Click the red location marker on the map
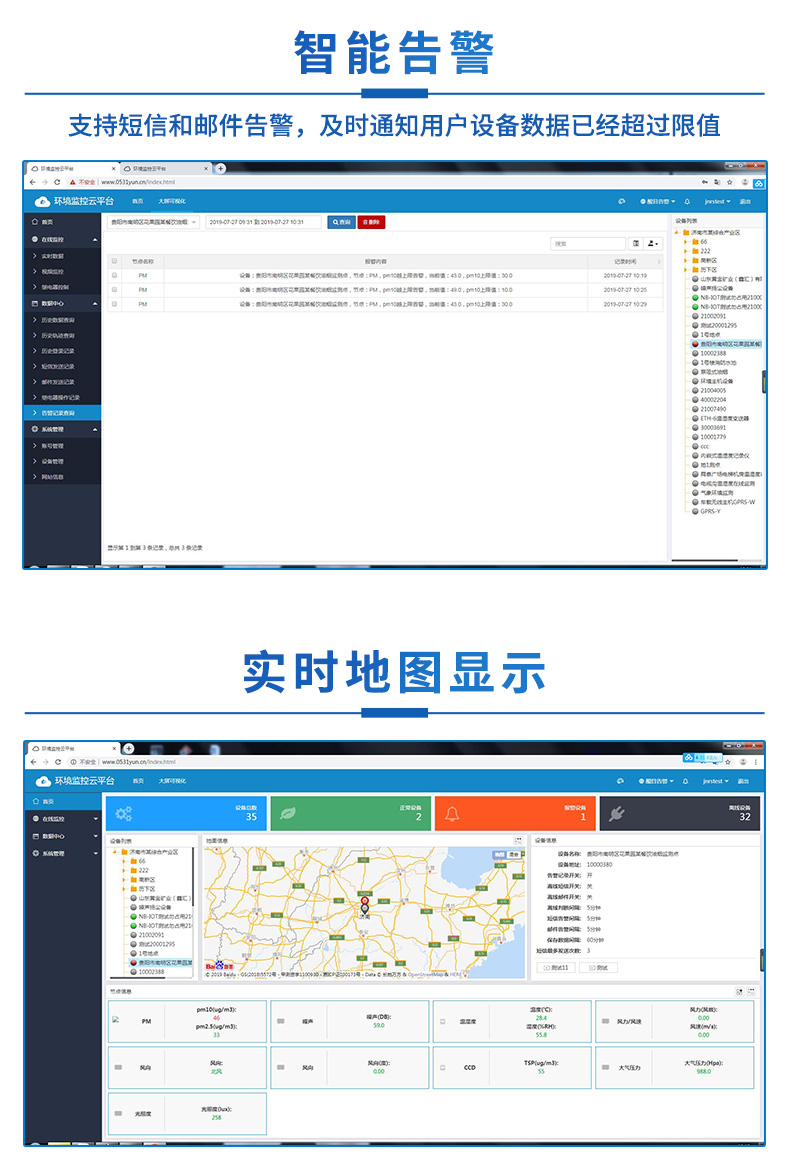The height and width of the screenshot is (1168, 790). [365, 901]
